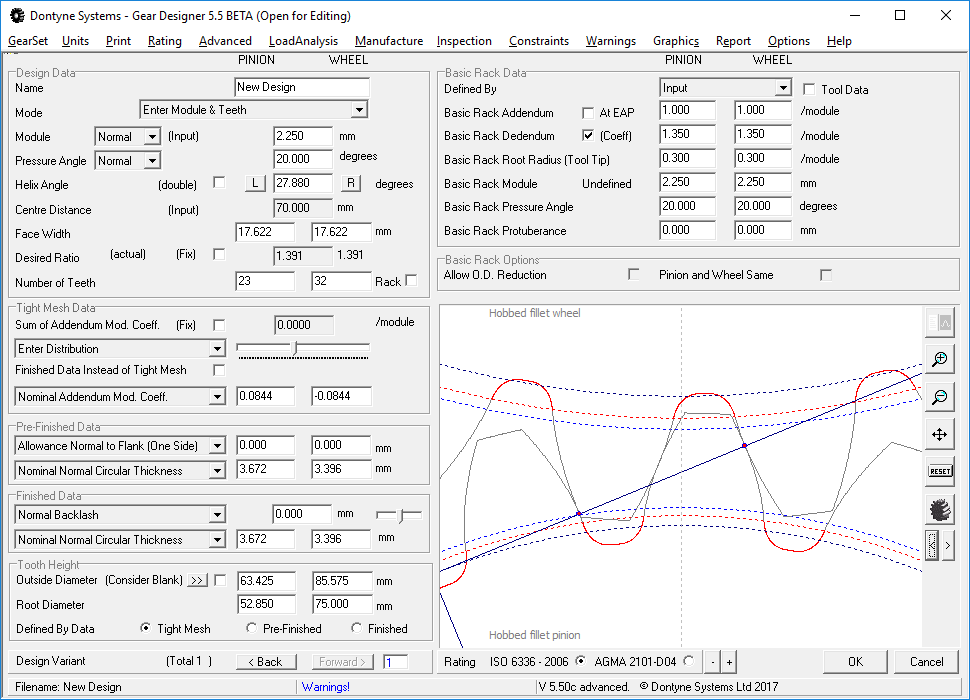The image size is (970, 700).
Task: Enable the Desired Ratio Fix checkbox
Action: (219, 254)
